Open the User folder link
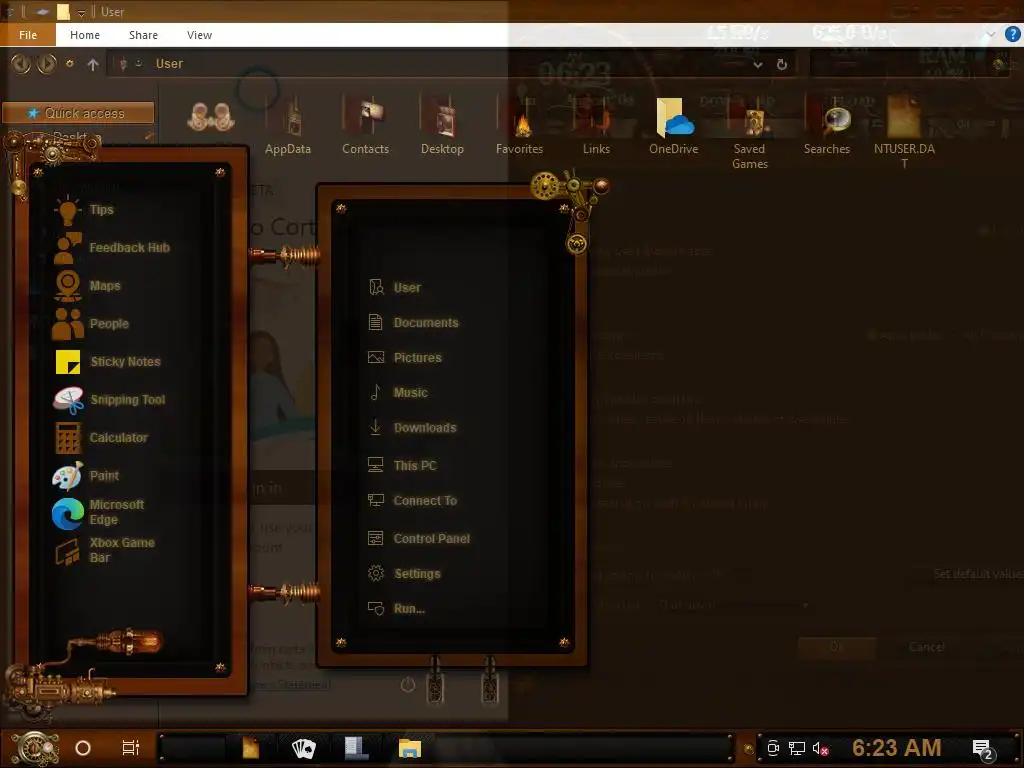 tap(395, 287)
